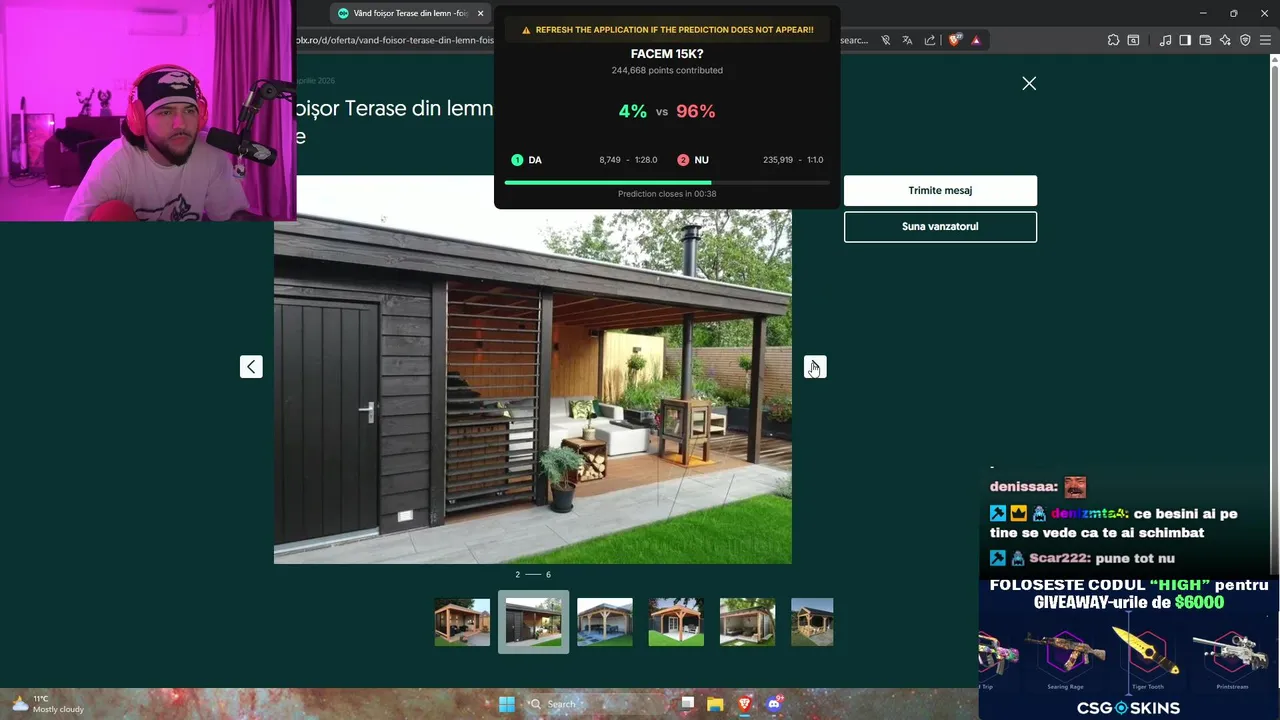Select the fifth thumbnail in gallery strip
The width and height of the screenshot is (1280, 720).
747,622
